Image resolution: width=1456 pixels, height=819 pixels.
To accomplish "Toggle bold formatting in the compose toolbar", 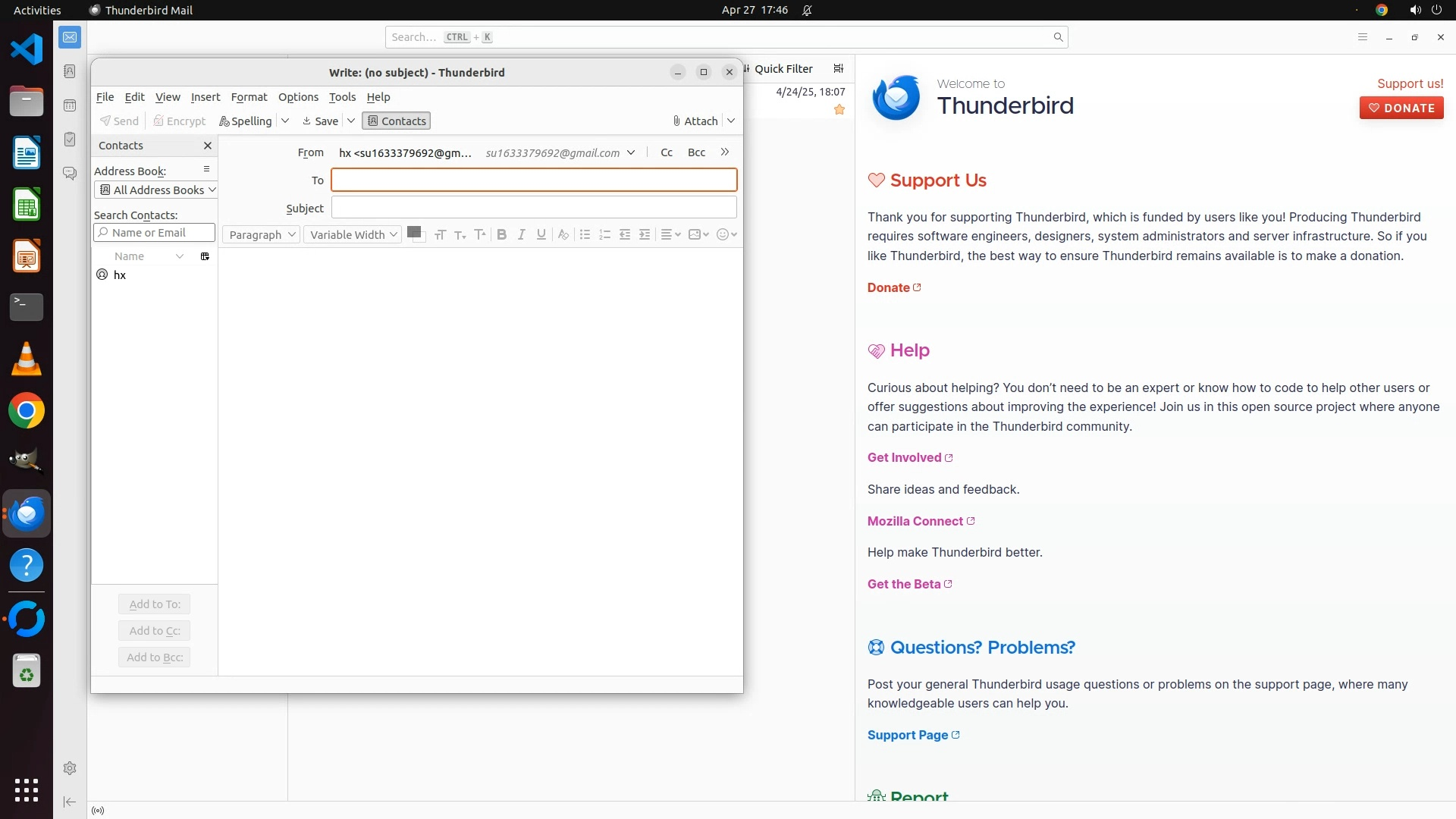I will 501,235.
